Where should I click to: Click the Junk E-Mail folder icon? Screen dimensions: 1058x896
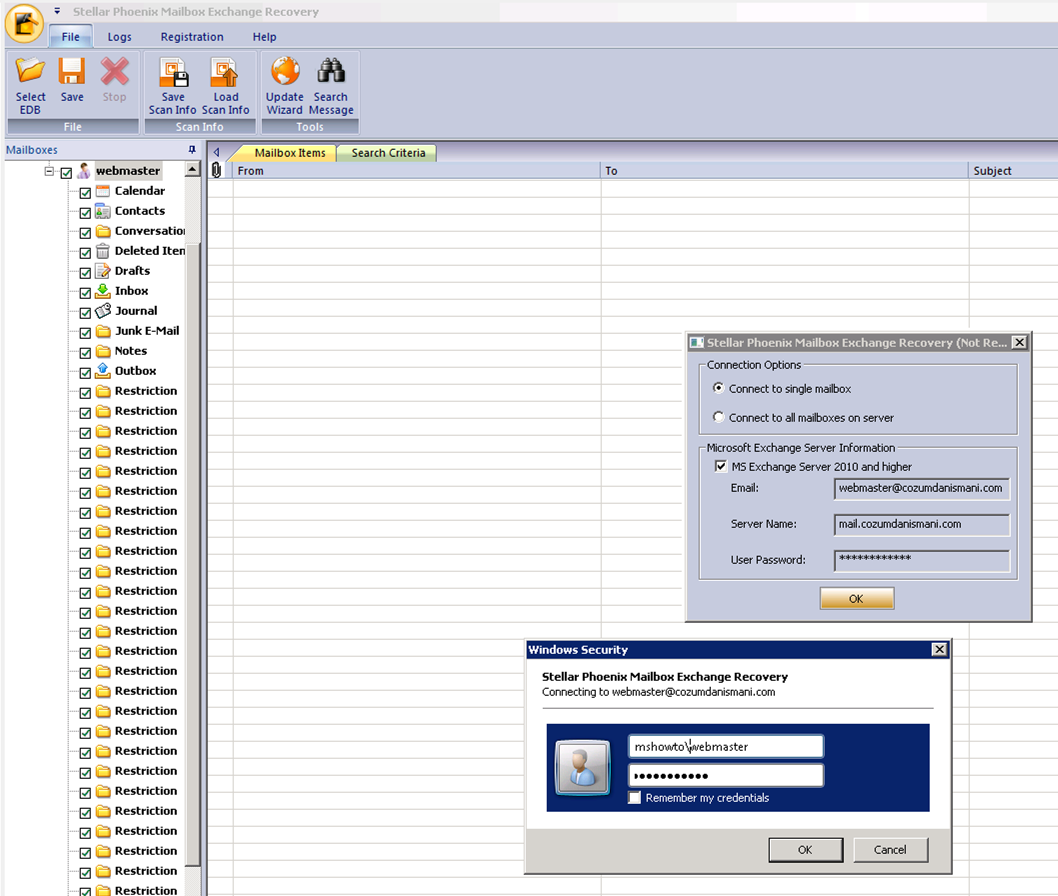[x=103, y=331]
